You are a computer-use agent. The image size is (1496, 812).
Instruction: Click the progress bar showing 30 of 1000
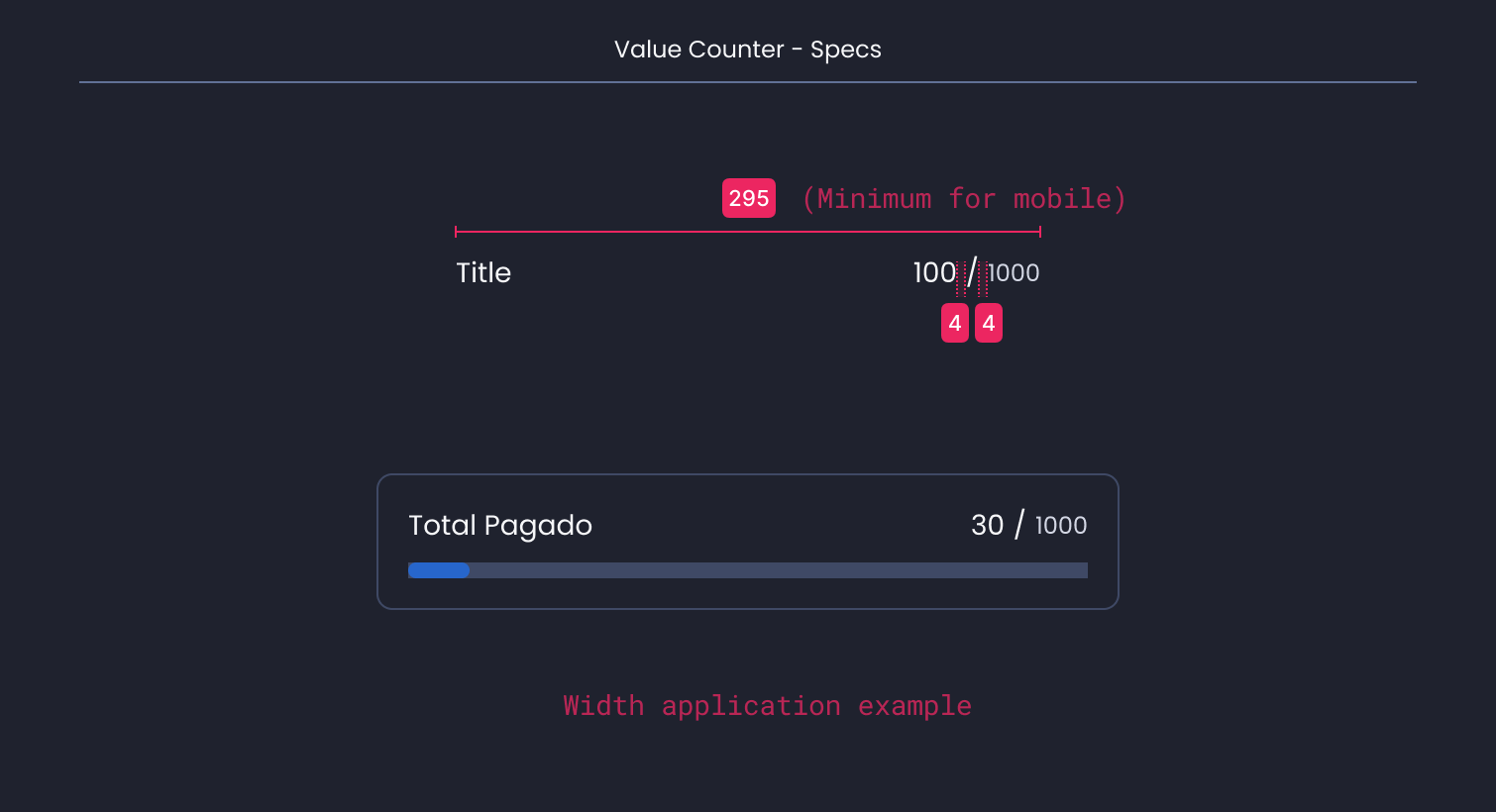tap(748, 570)
